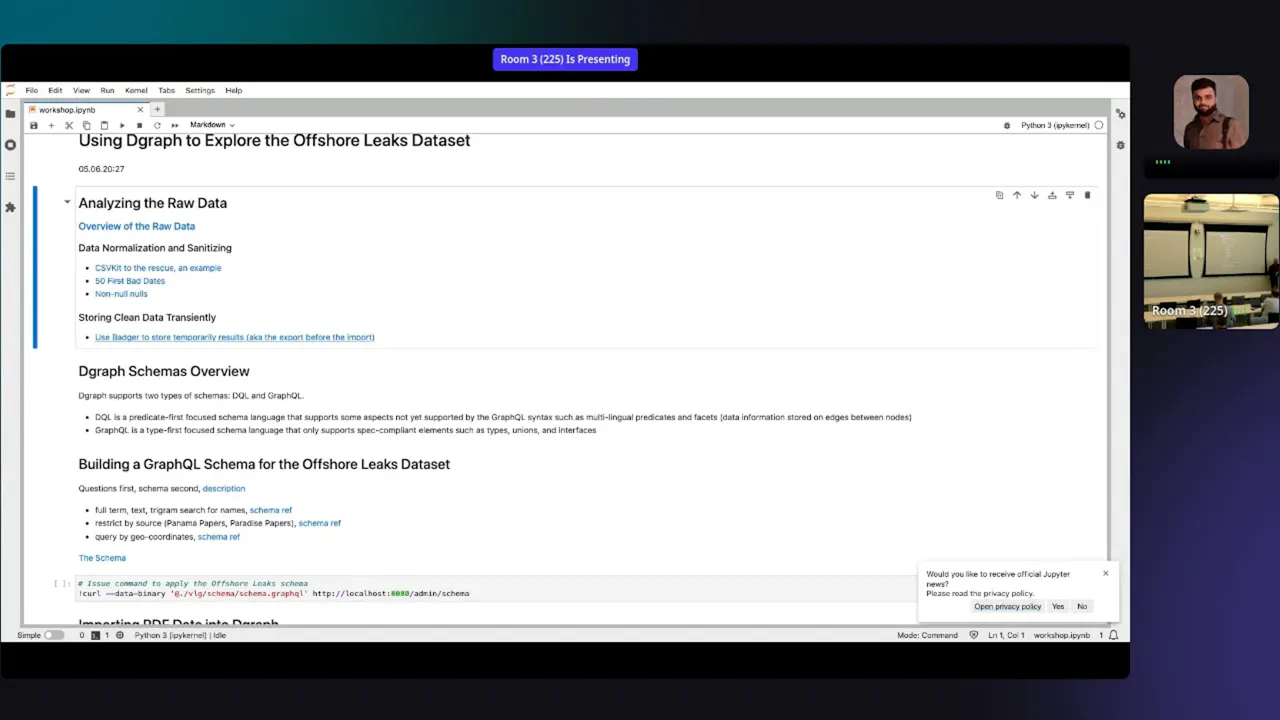Screen dimensions: 1280x720
Task: Open the 50 First Bad Dates link
Action: tap(130, 281)
